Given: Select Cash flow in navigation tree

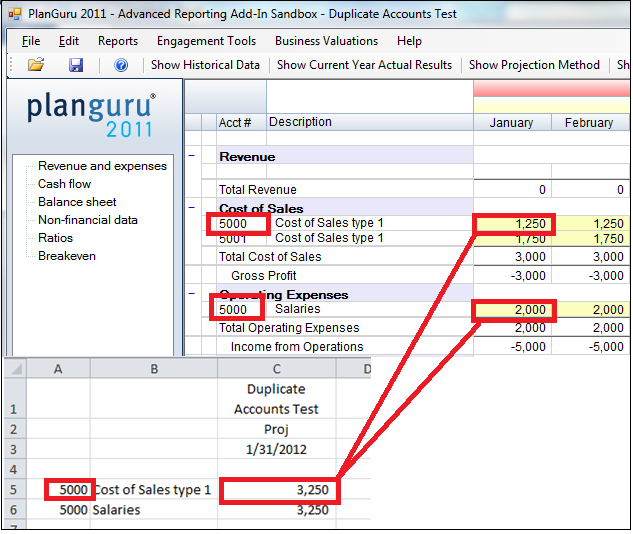Looking at the screenshot, I should point(65,184).
